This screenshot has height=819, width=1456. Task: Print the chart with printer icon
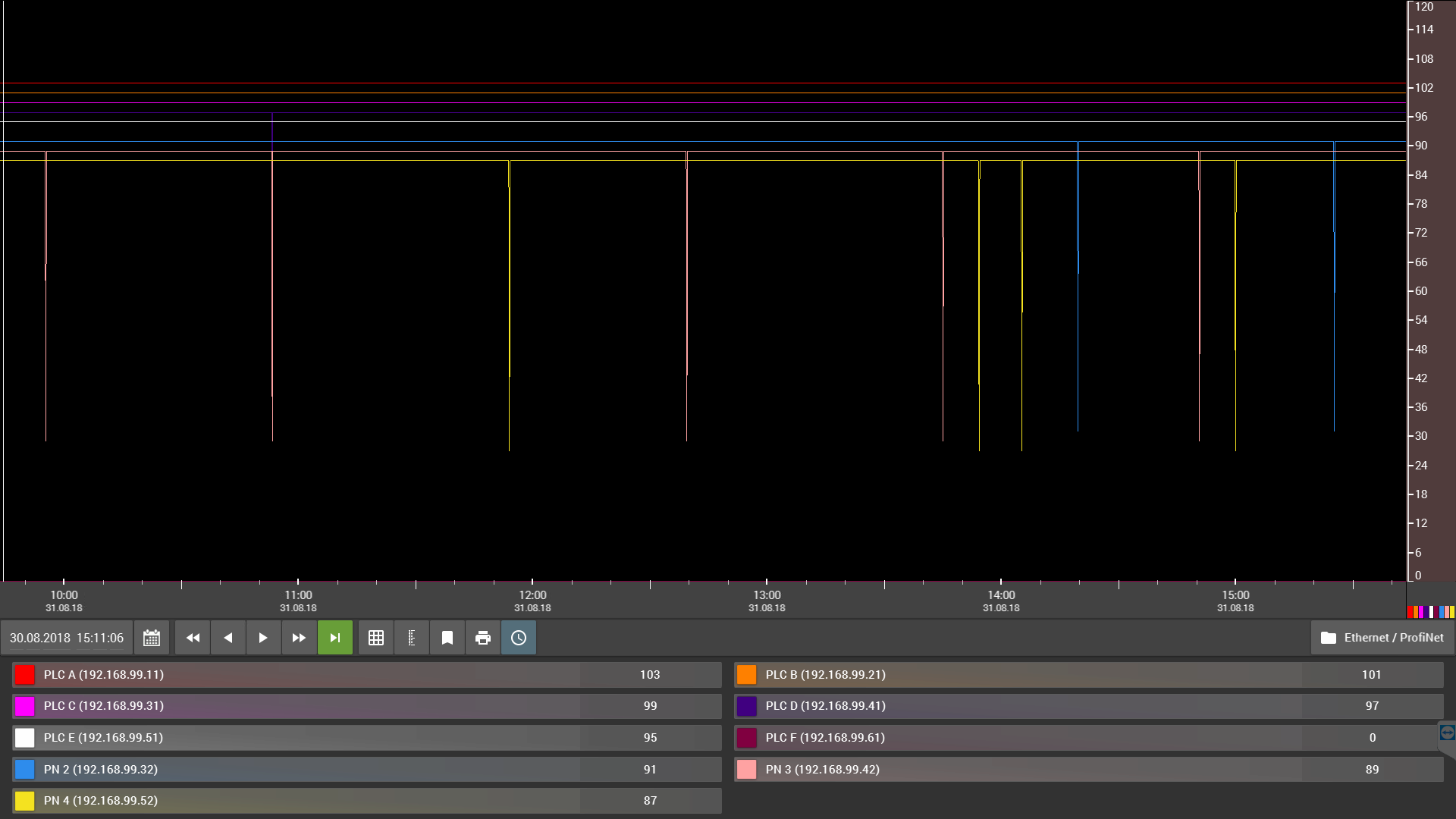pos(483,638)
